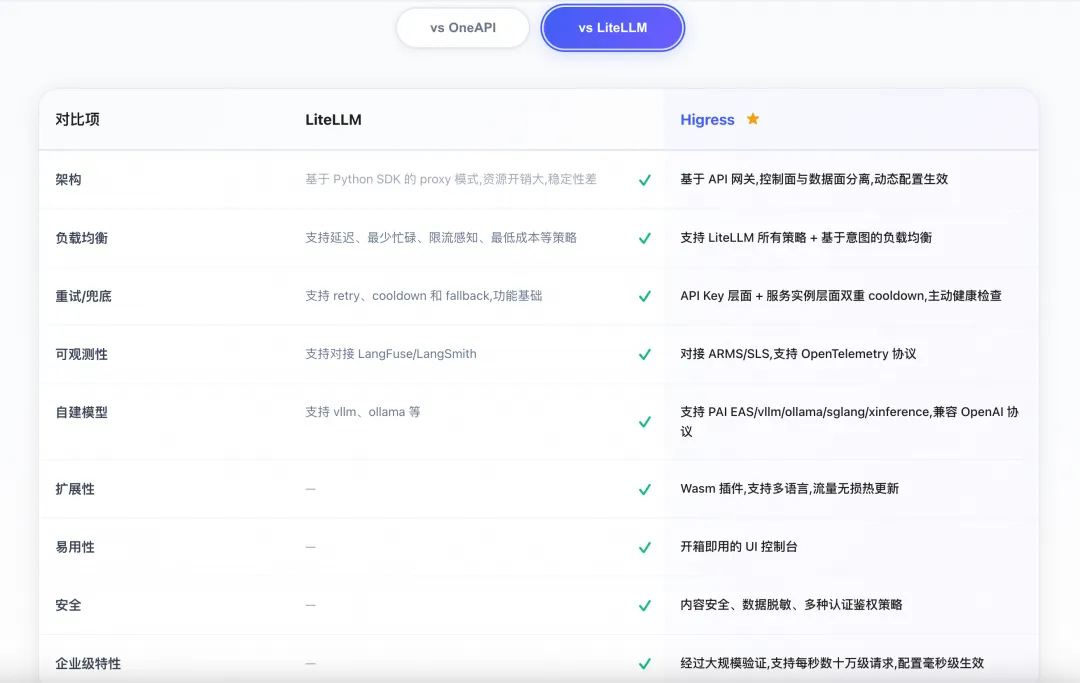Image resolution: width=1080 pixels, height=683 pixels.
Task: Select the checkmark beside 扩展性
Action: coord(644,489)
